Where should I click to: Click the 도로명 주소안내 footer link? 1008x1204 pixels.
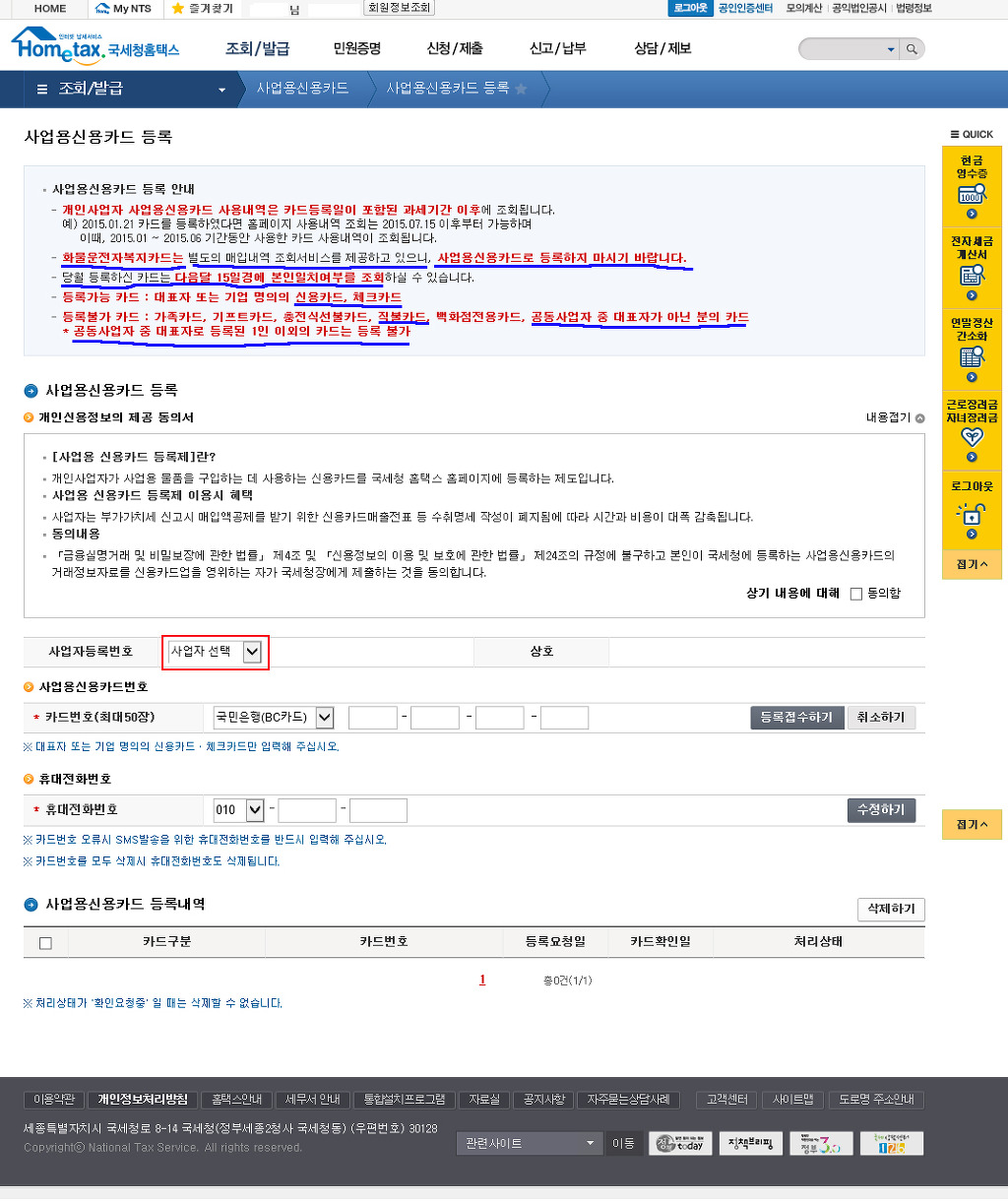tap(876, 1100)
